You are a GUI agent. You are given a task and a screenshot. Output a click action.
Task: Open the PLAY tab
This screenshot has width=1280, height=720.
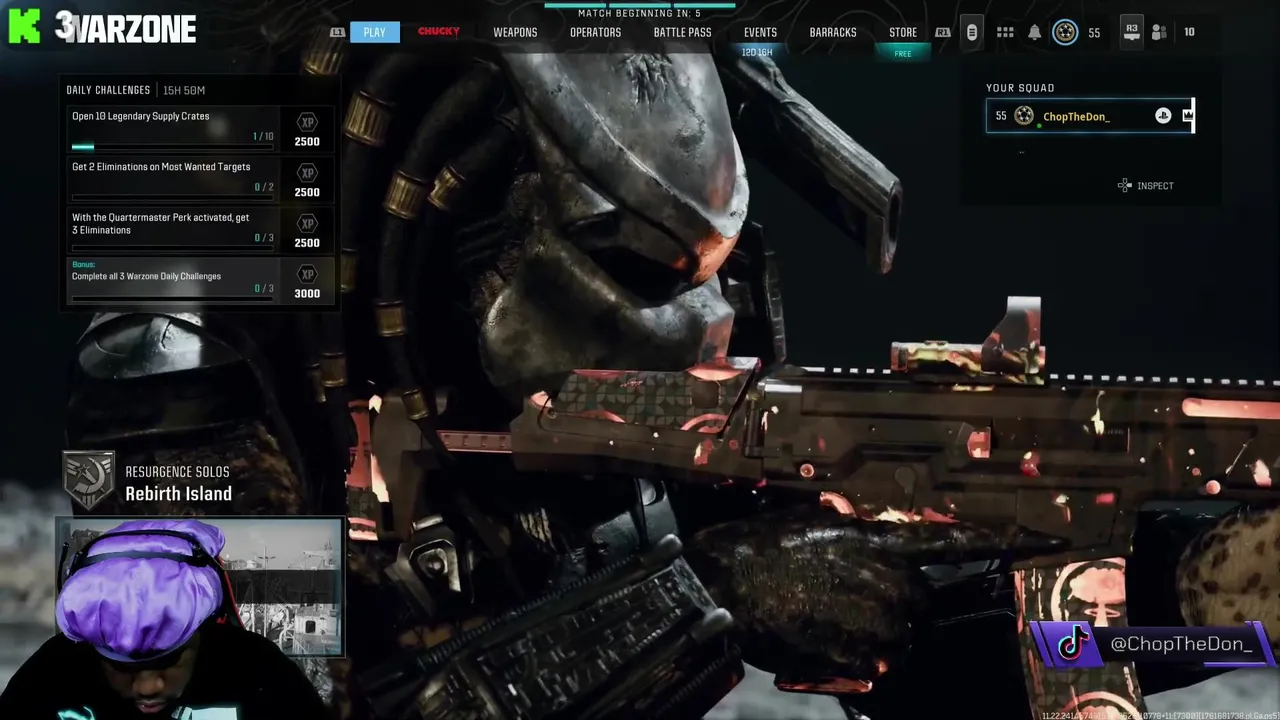point(374,32)
